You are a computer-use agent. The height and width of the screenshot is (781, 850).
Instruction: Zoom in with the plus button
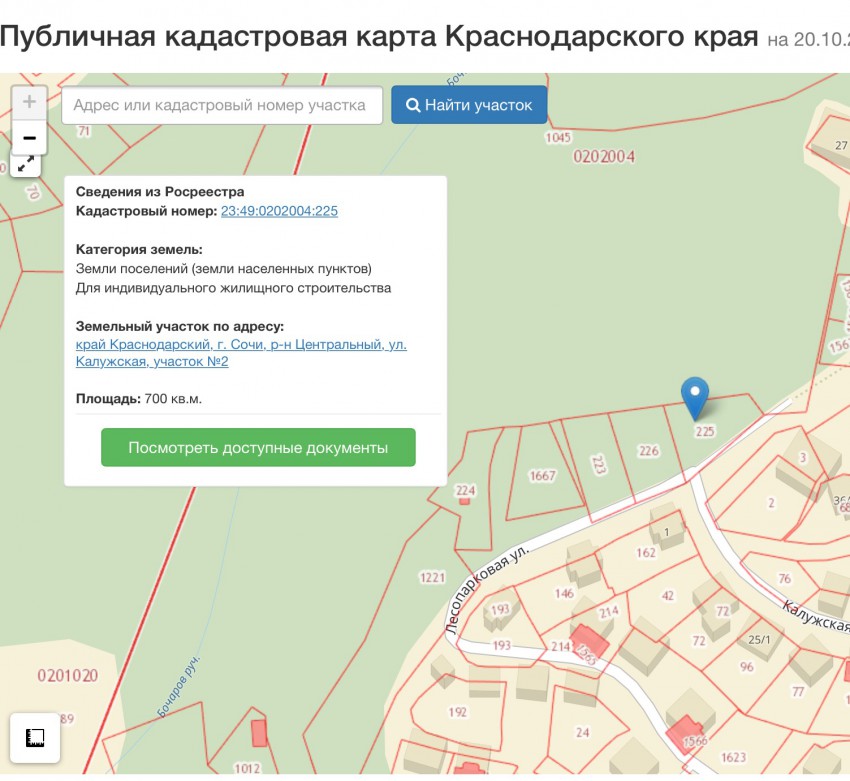pos(29,102)
